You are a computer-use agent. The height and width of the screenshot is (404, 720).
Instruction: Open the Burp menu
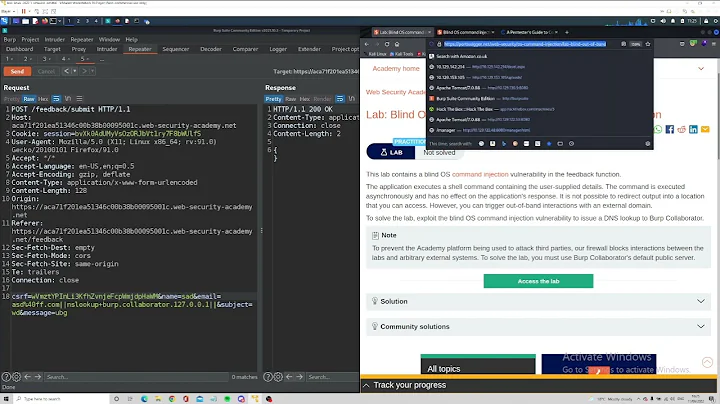(x=10, y=39)
